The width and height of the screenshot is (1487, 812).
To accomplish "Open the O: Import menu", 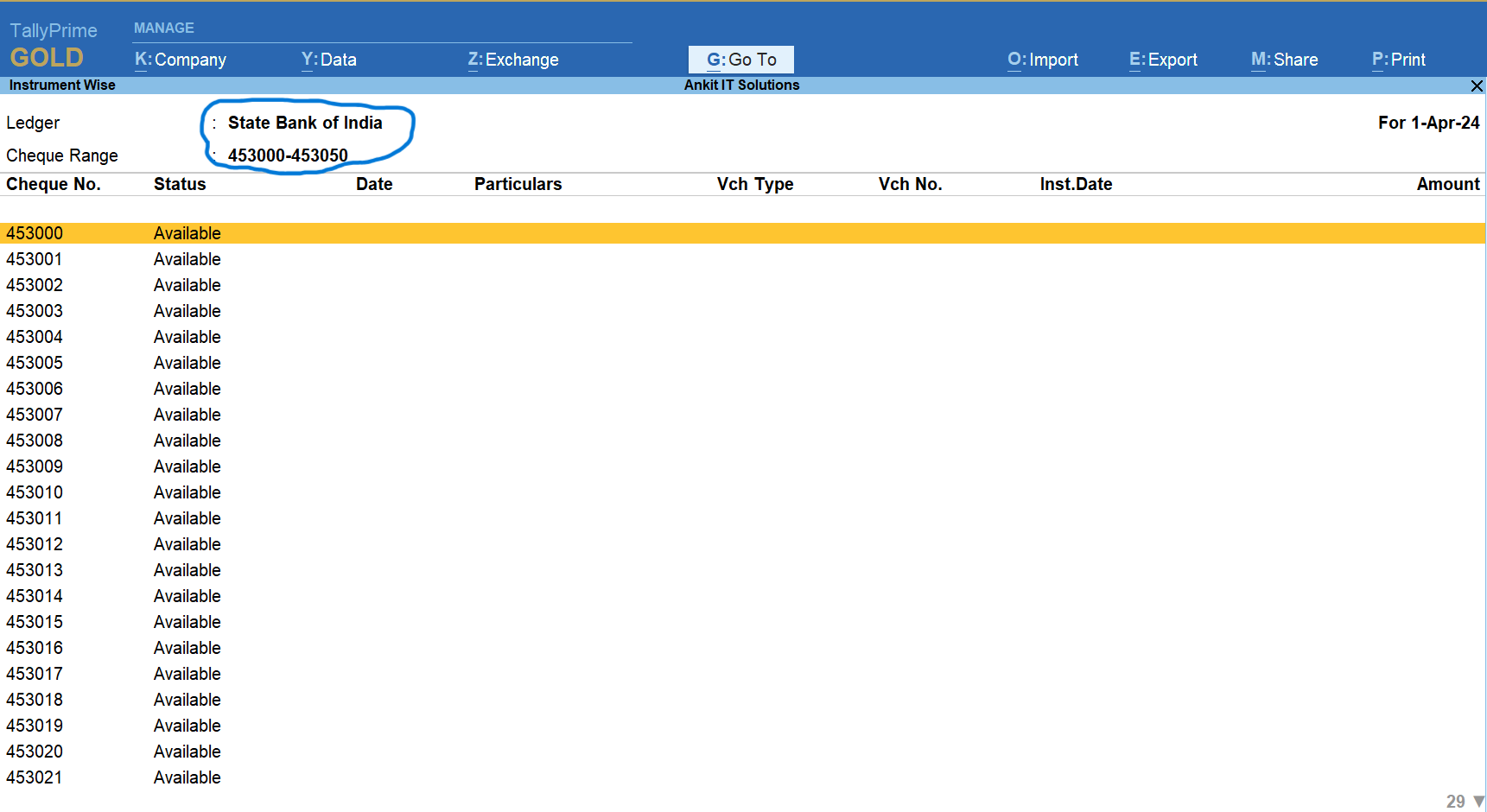I will (1043, 60).
